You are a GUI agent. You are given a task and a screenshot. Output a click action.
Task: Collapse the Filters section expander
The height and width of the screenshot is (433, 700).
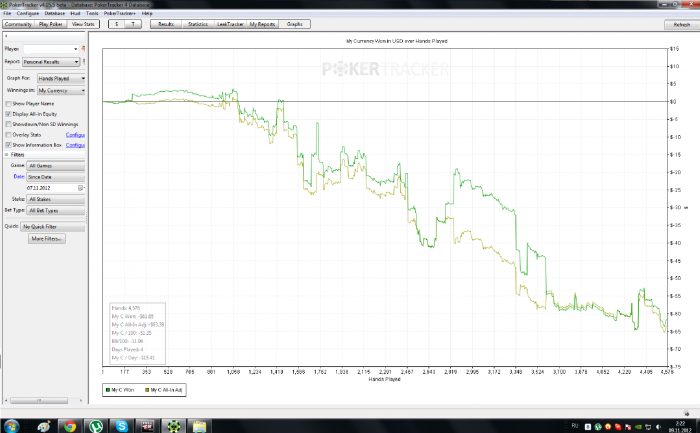click(7, 154)
